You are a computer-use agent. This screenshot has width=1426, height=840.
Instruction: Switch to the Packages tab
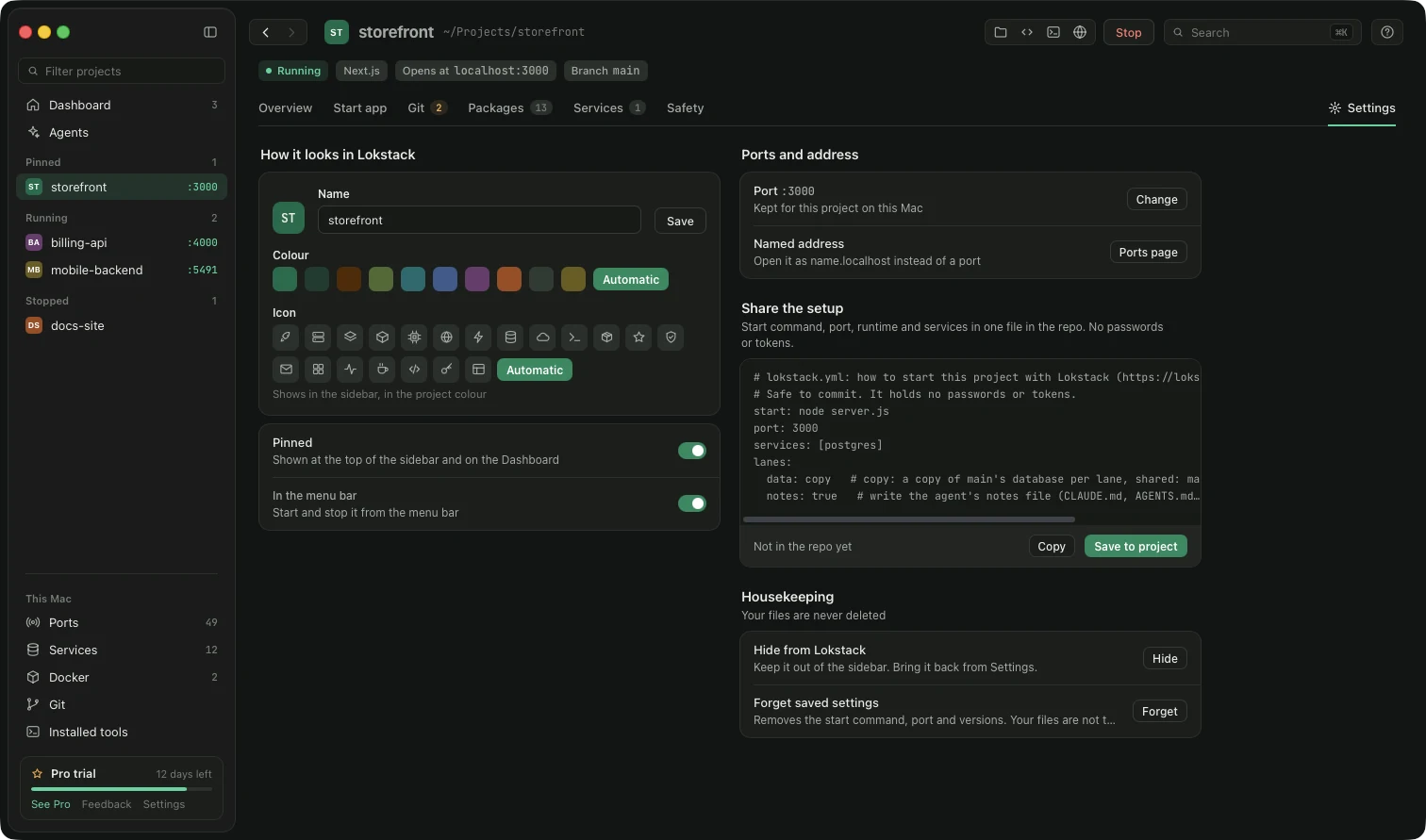pos(510,107)
